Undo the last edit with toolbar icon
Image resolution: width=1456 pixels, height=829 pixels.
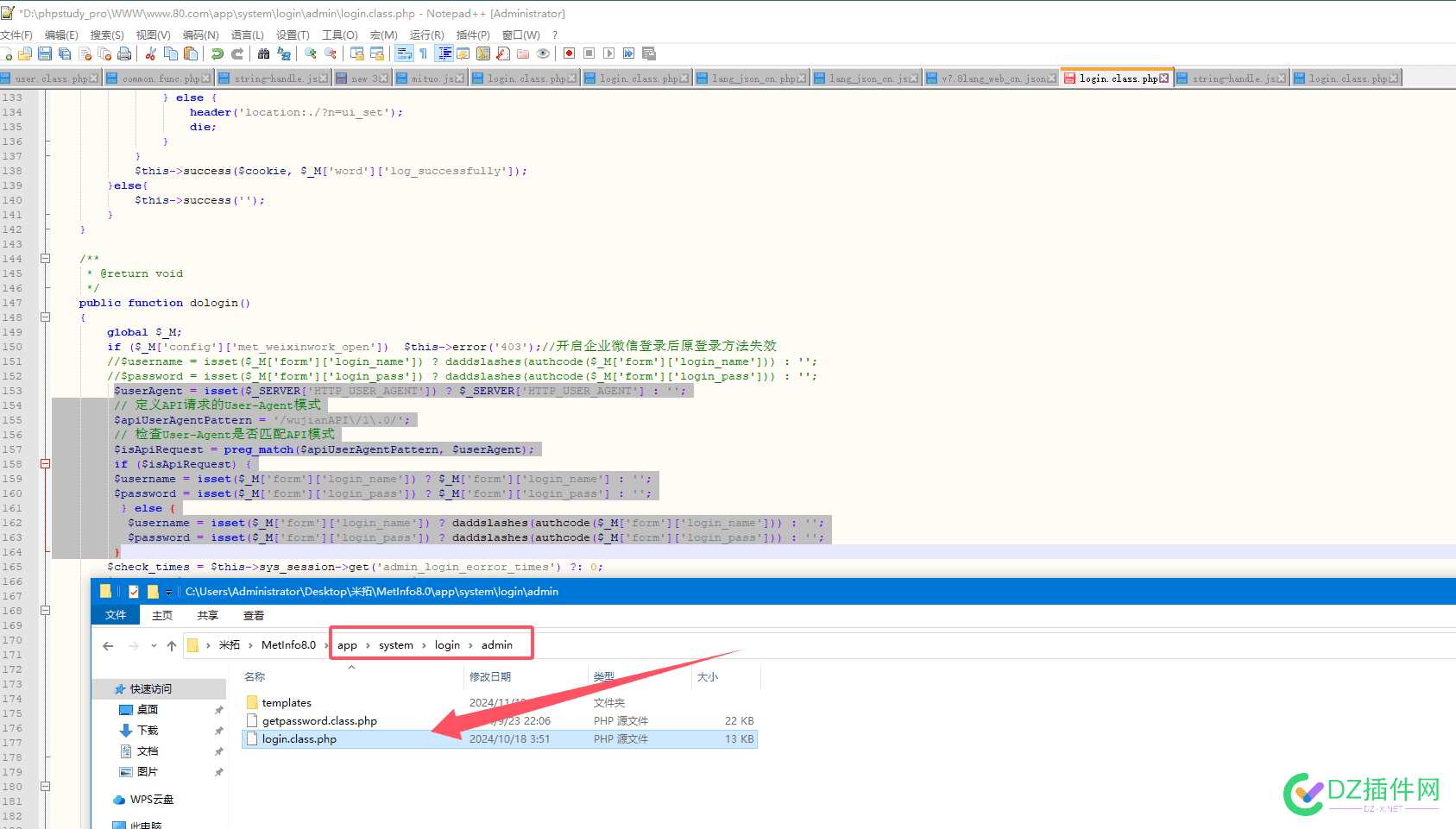click(217, 53)
